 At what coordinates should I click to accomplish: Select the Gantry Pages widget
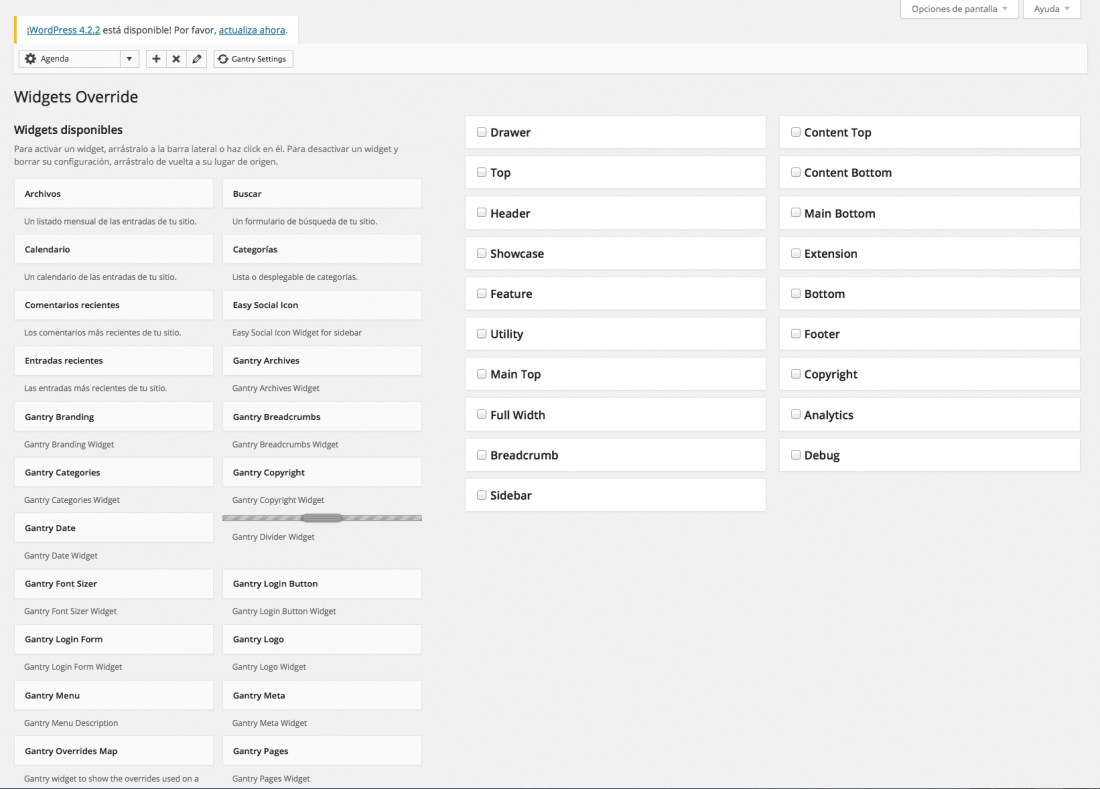pos(322,750)
